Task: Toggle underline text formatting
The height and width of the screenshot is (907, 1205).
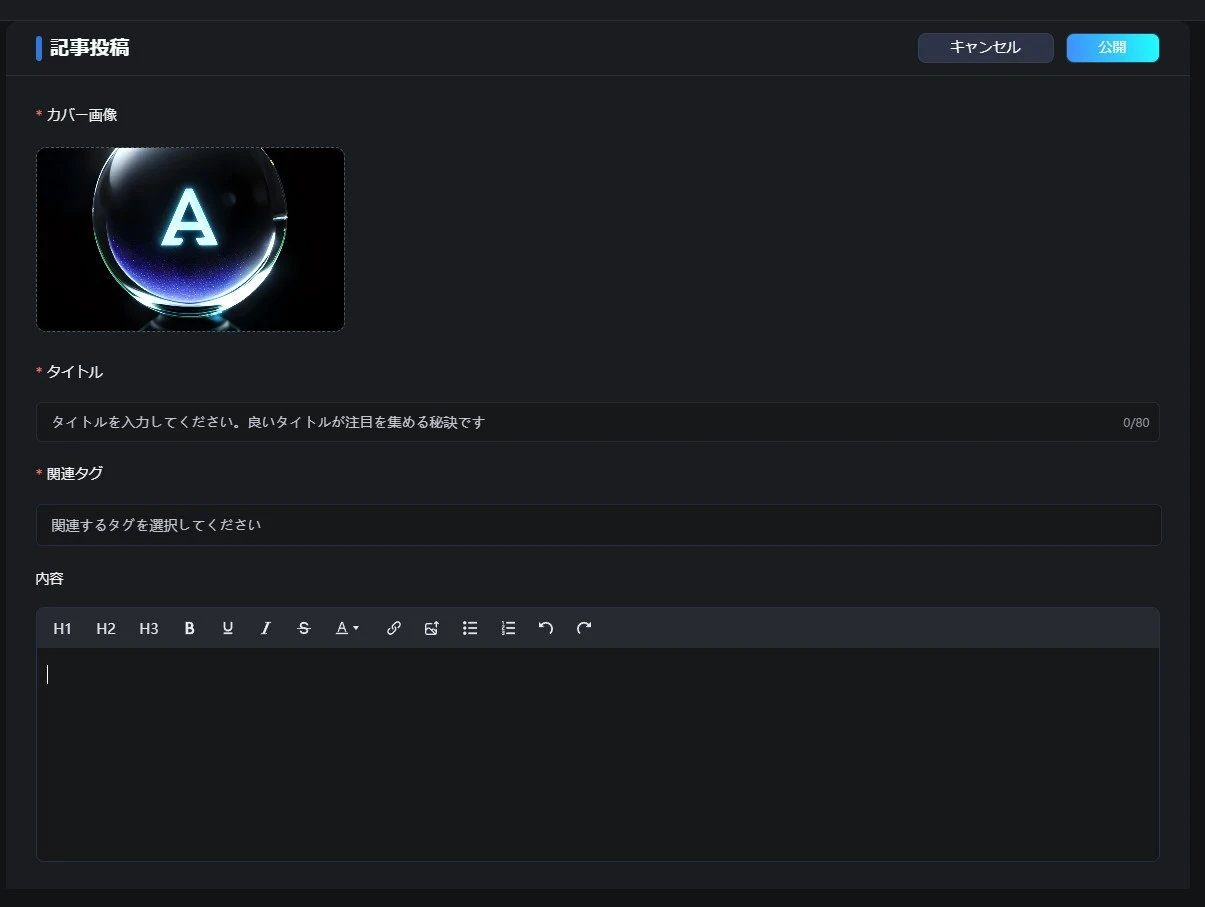Action: tap(228, 628)
